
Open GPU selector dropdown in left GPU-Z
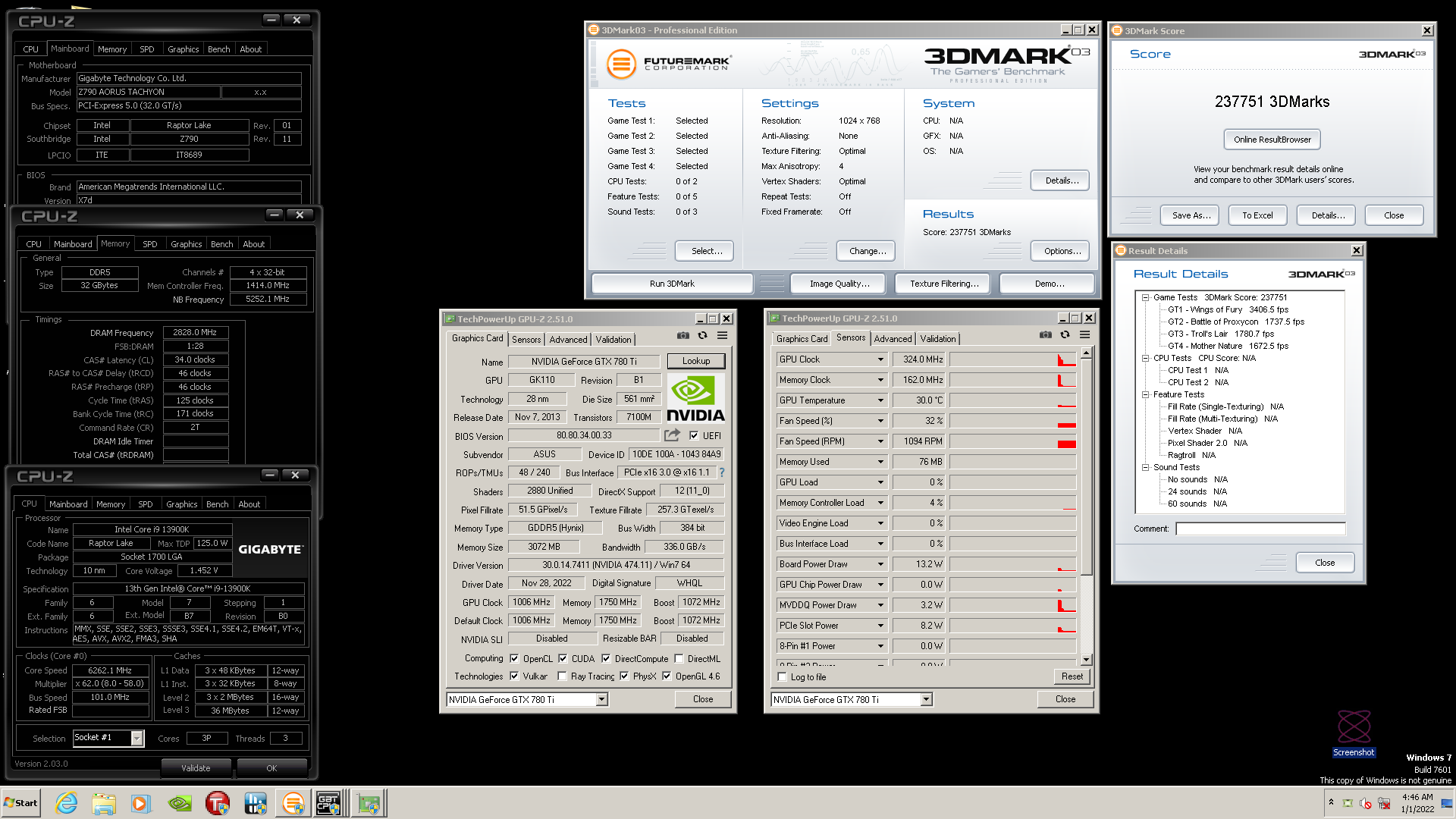tap(601, 699)
